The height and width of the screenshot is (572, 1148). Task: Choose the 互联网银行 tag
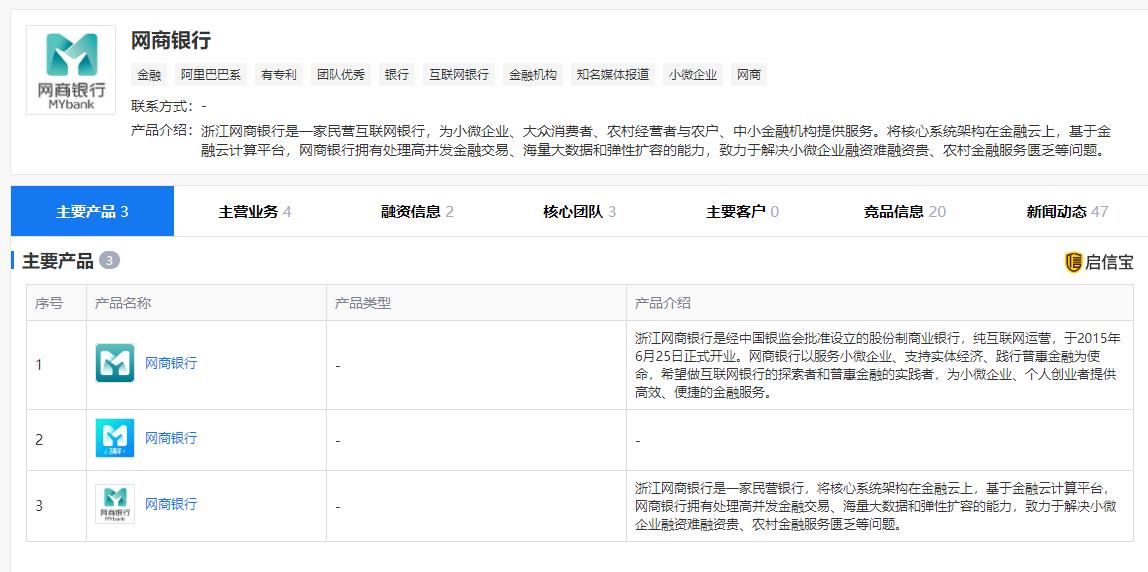pyautogui.click(x=459, y=75)
